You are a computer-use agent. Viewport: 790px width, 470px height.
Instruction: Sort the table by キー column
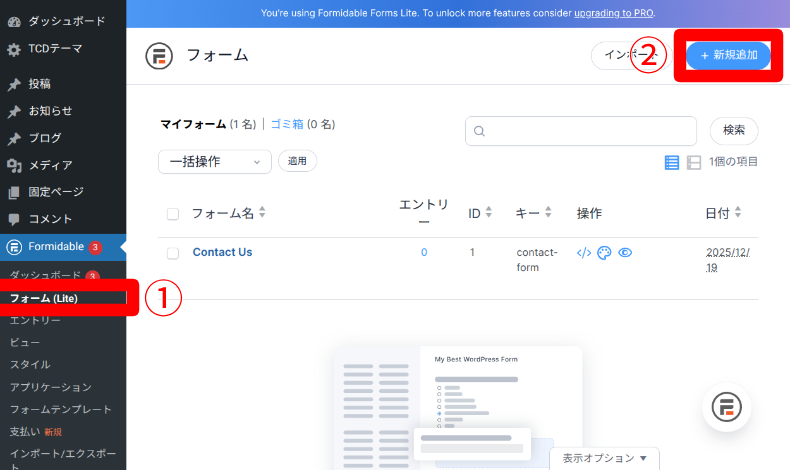(x=533, y=213)
